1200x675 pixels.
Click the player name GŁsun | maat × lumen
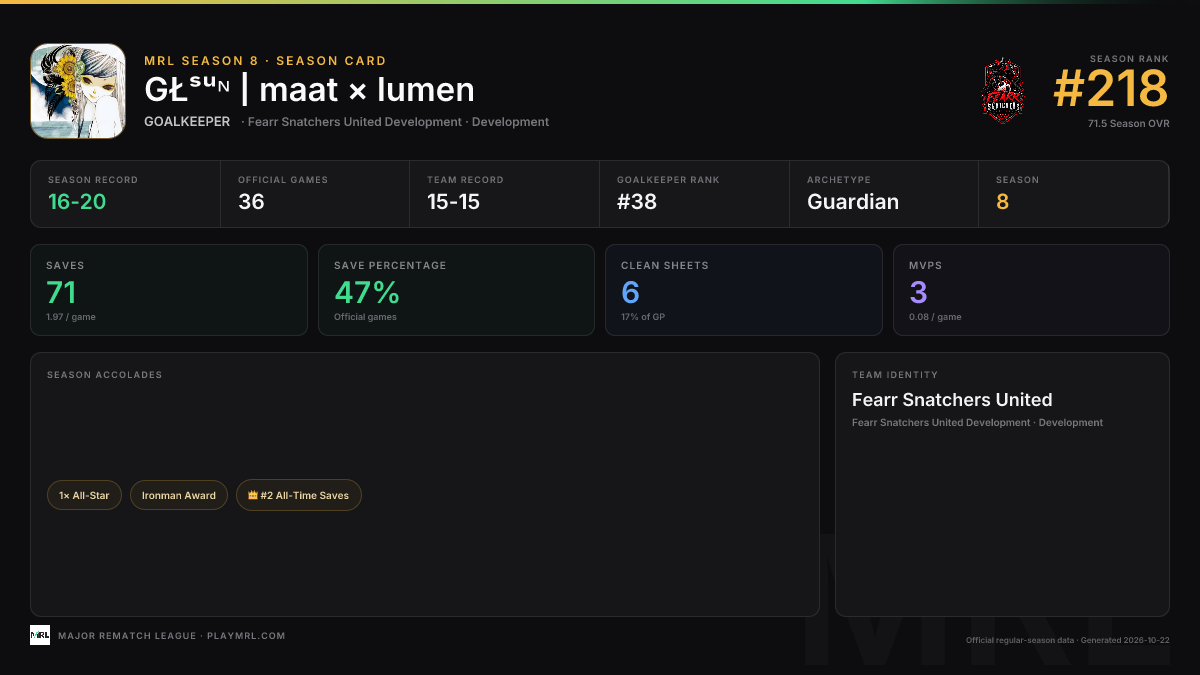(309, 90)
